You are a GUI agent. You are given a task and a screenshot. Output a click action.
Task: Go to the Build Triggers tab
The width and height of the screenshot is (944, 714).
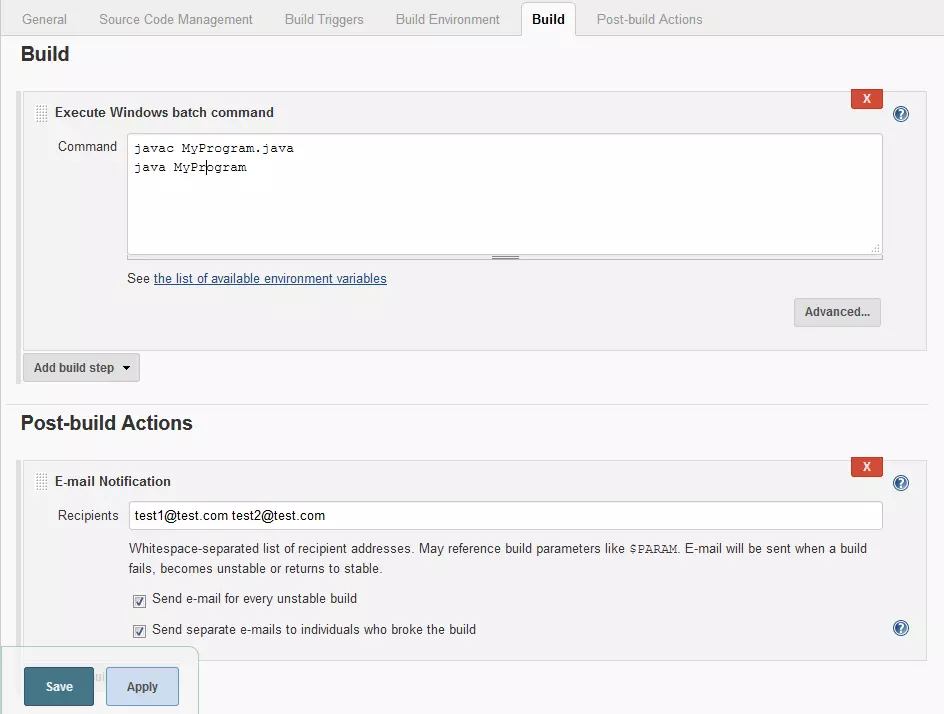point(324,19)
